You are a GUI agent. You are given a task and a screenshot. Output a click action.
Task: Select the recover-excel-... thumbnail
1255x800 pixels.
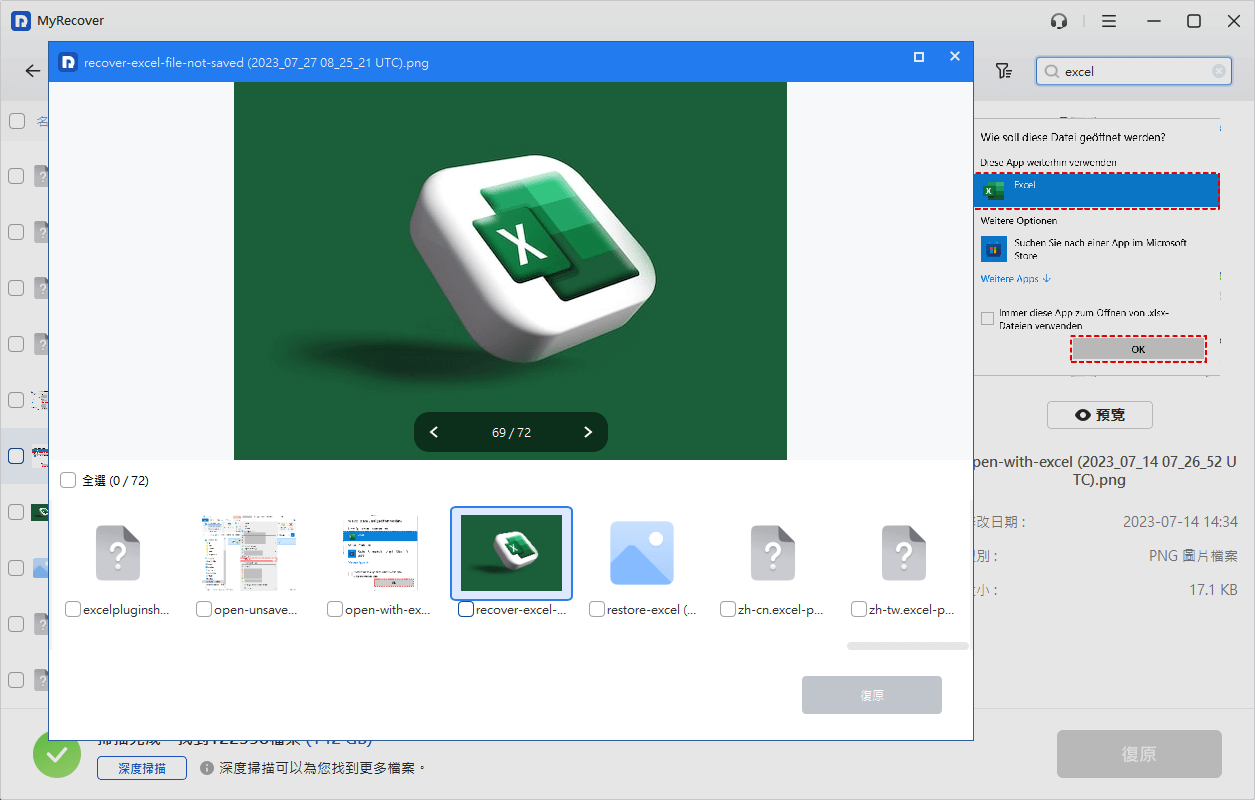click(x=511, y=553)
